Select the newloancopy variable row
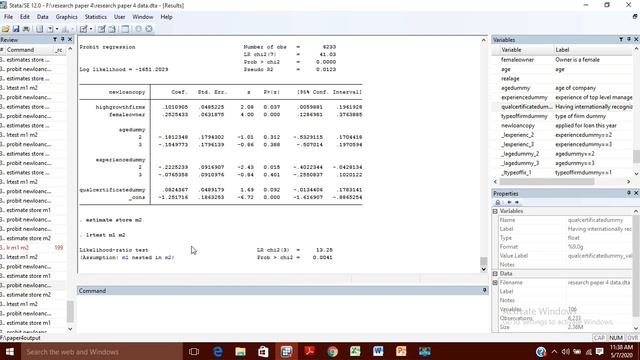Image resolution: width=640 pixels, height=360 pixels. [x=562, y=125]
